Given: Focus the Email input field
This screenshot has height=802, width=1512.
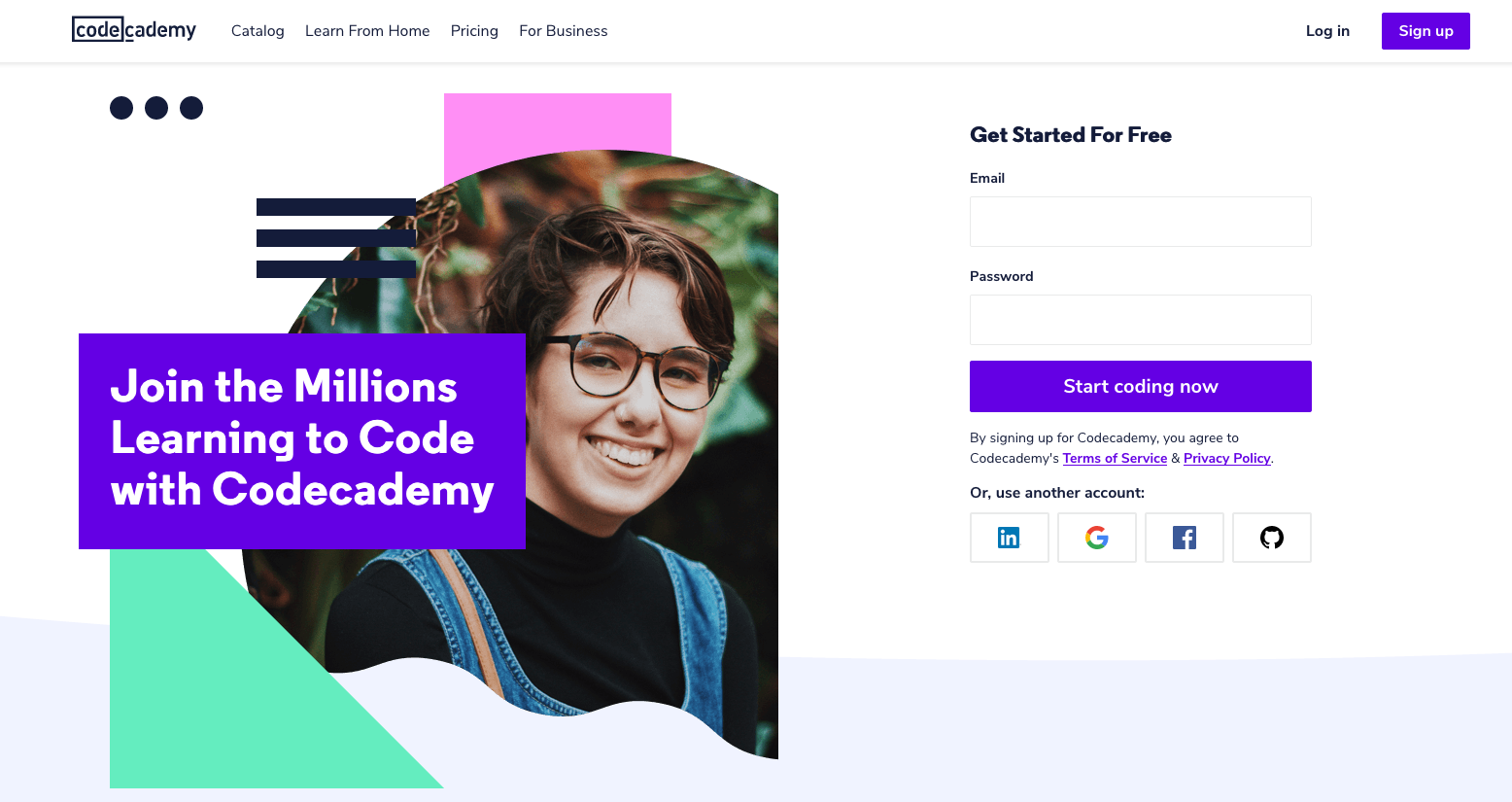Looking at the screenshot, I should coord(1141,222).
